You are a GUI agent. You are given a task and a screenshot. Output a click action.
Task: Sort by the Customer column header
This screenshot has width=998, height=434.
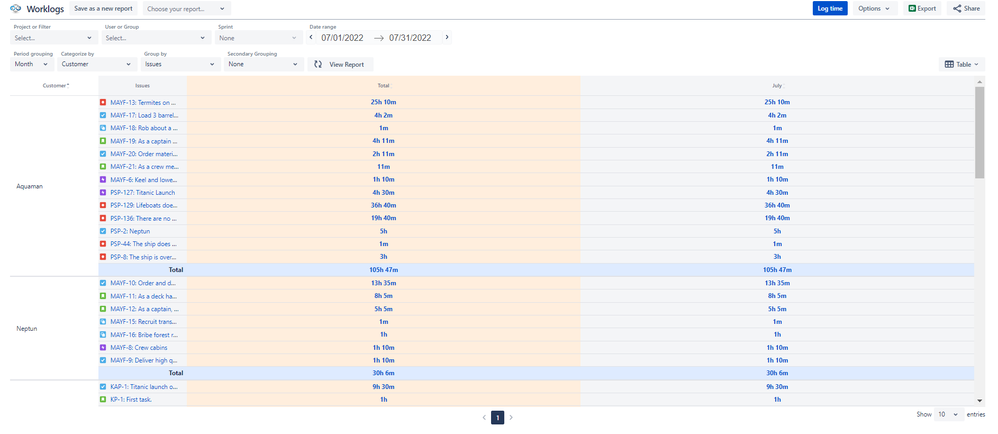point(55,85)
